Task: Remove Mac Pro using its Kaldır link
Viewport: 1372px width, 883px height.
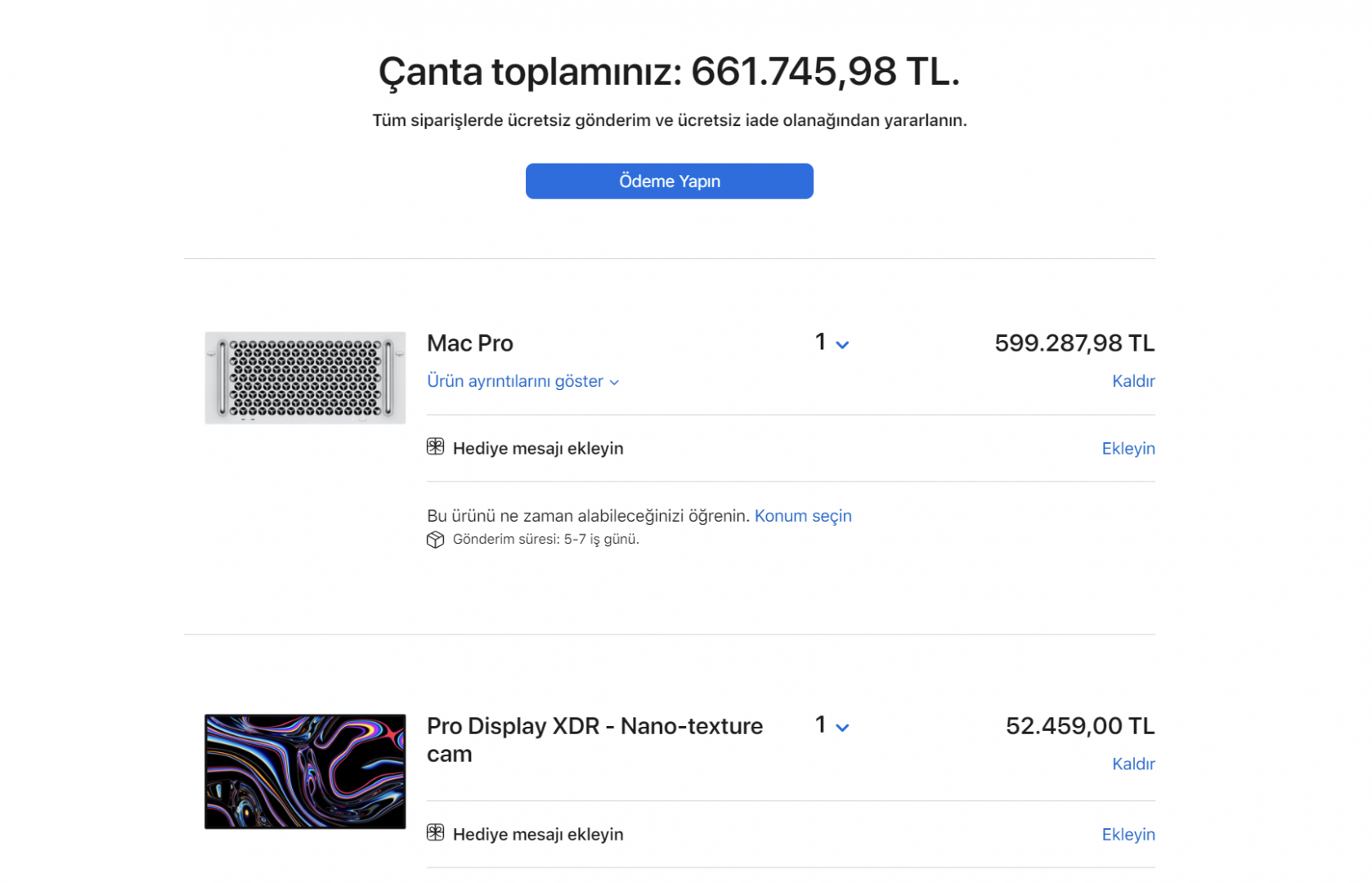Action: [1132, 381]
